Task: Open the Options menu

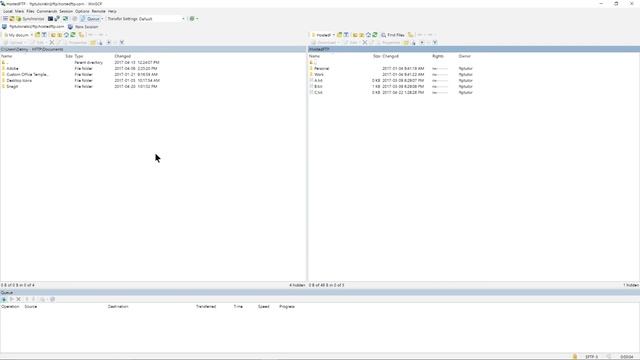Action: point(82,11)
